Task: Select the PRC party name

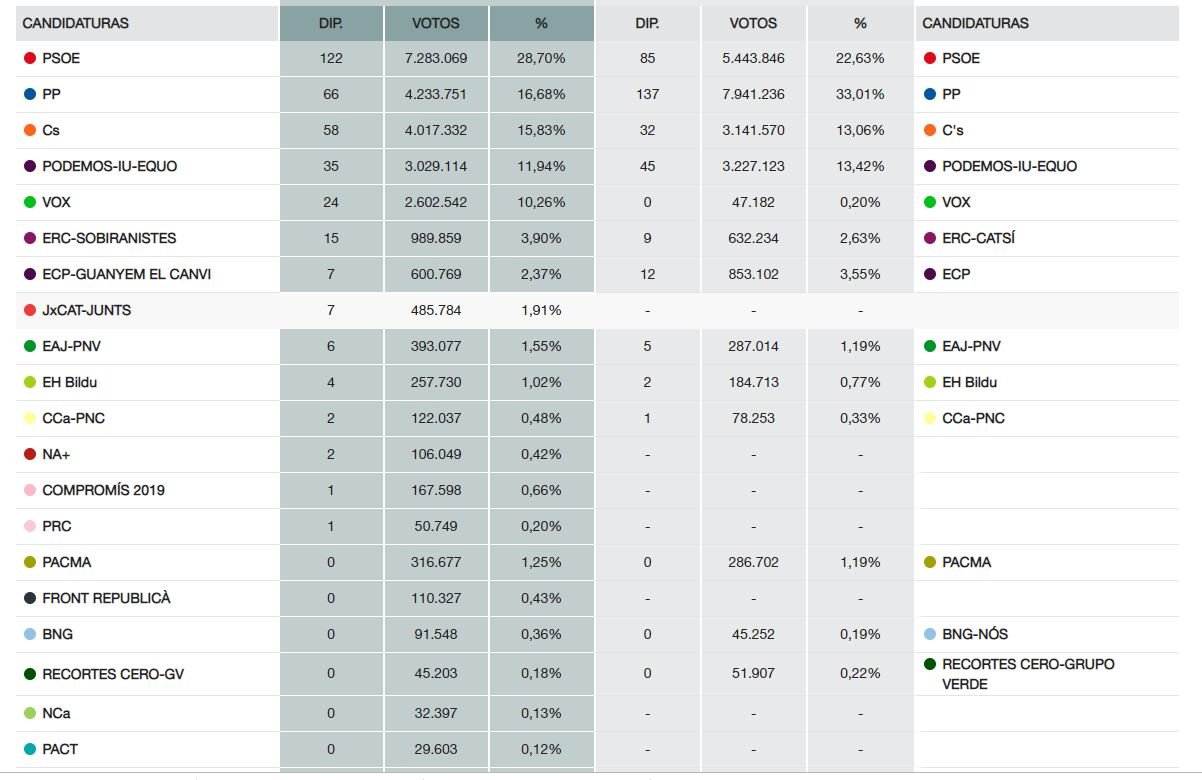Action: pos(57,526)
